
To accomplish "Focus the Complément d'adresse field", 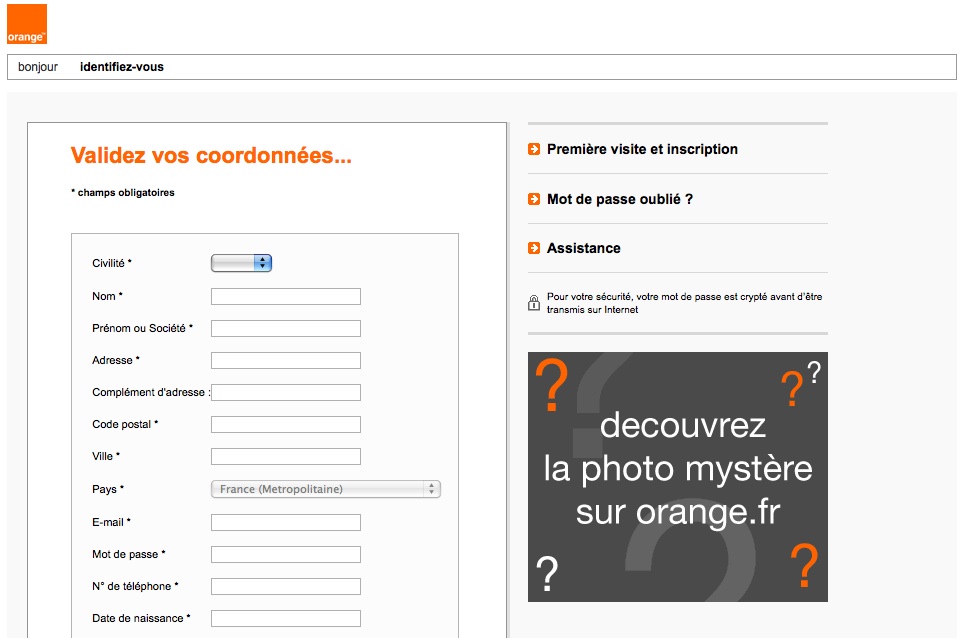I will click(x=286, y=392).
